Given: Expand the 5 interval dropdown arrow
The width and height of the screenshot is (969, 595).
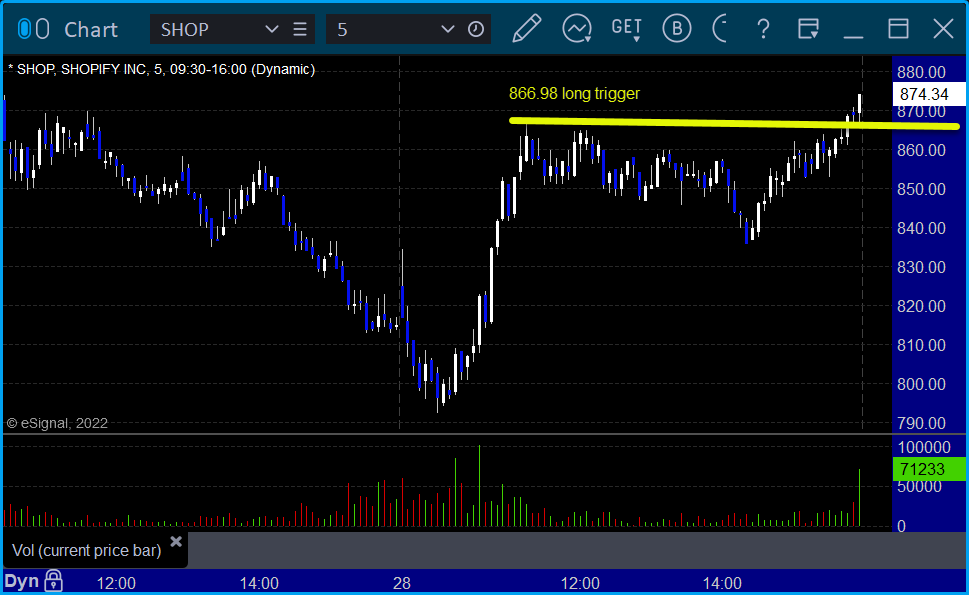Looking at the screenshot, I should (447, 29).
